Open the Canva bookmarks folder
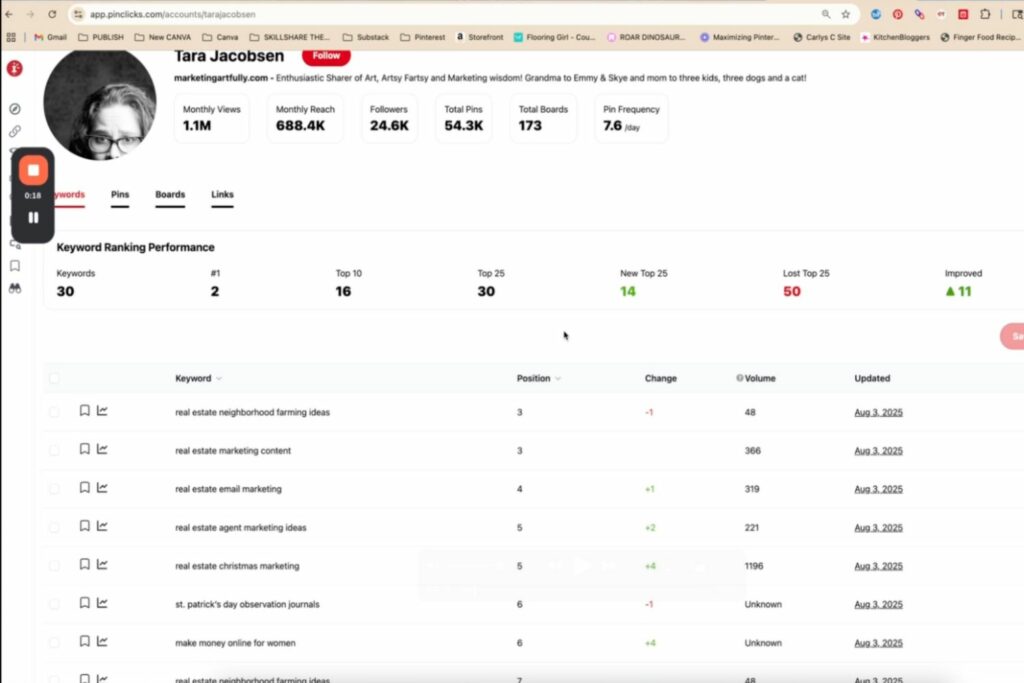 coord(220,37)
